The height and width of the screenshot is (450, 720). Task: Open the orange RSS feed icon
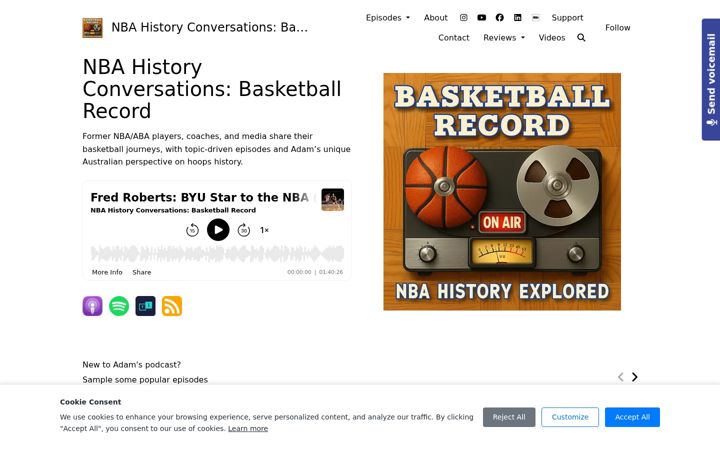172,306
